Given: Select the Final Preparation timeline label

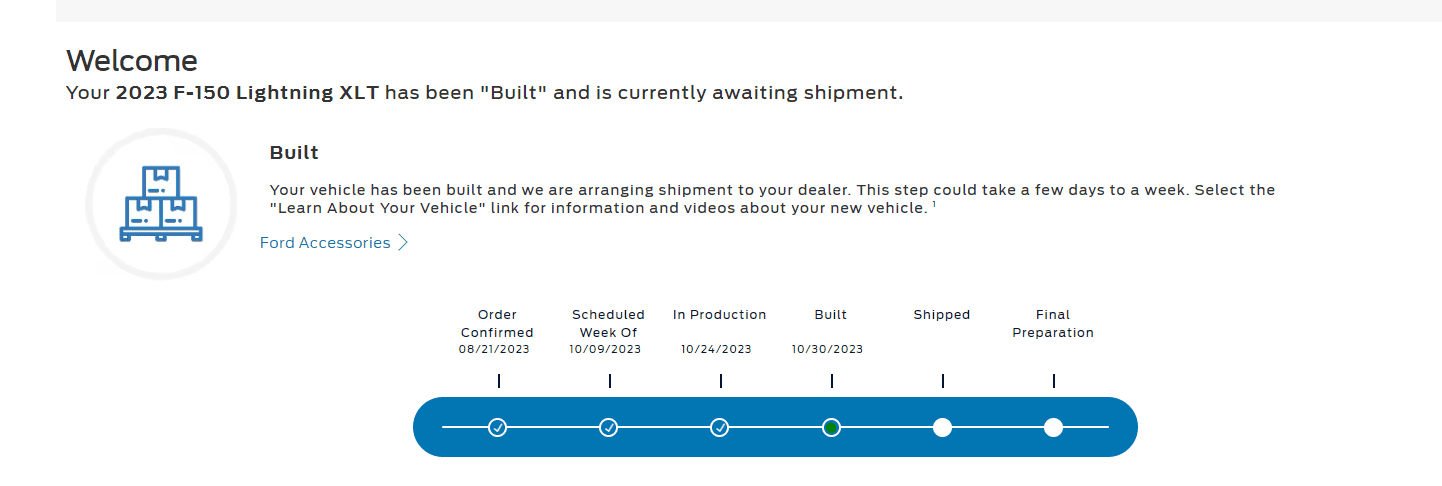Looking at the screenshot, I should coord(1053,323).
